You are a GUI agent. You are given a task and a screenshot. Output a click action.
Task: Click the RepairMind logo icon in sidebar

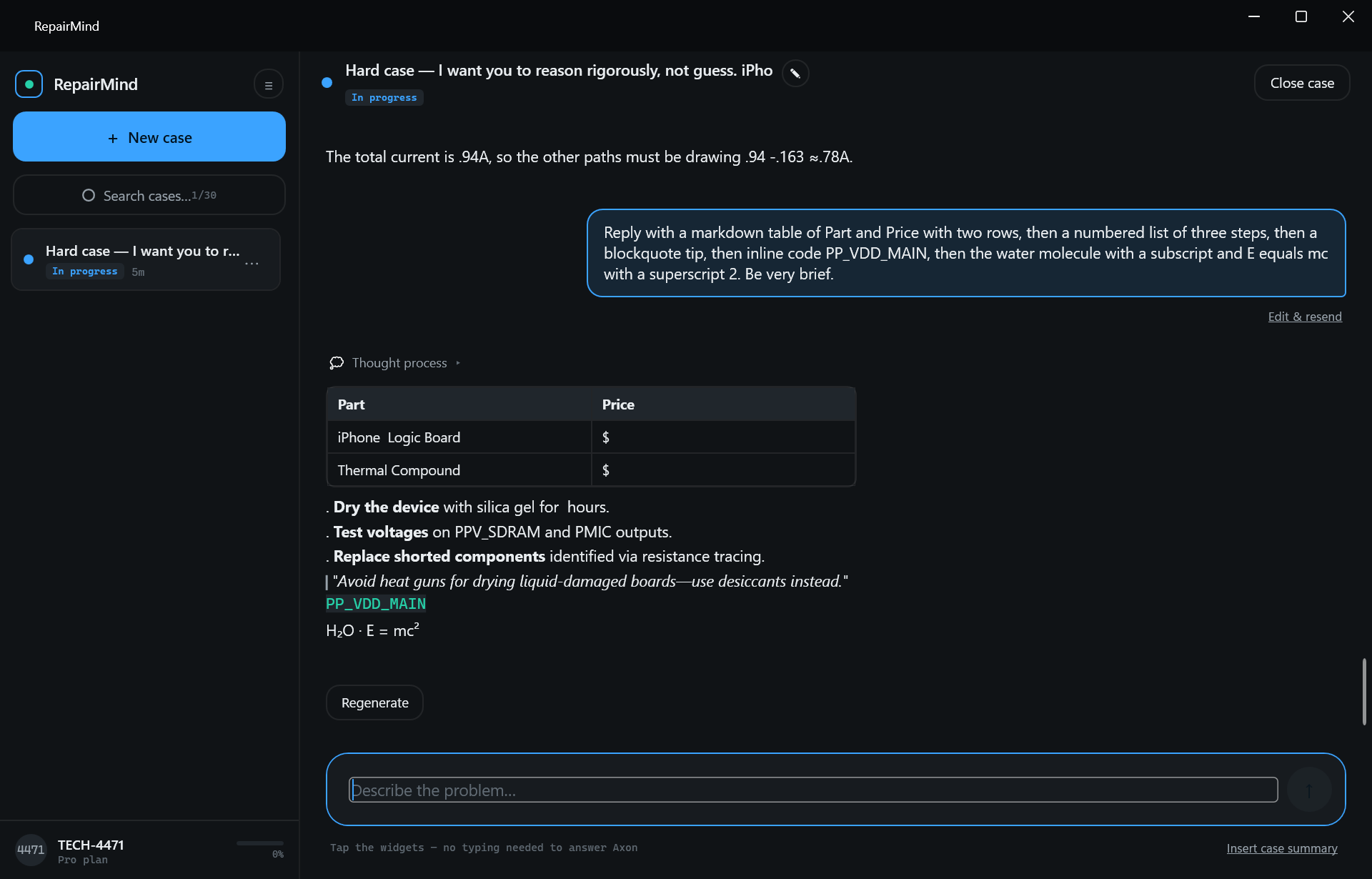point(29,84)
